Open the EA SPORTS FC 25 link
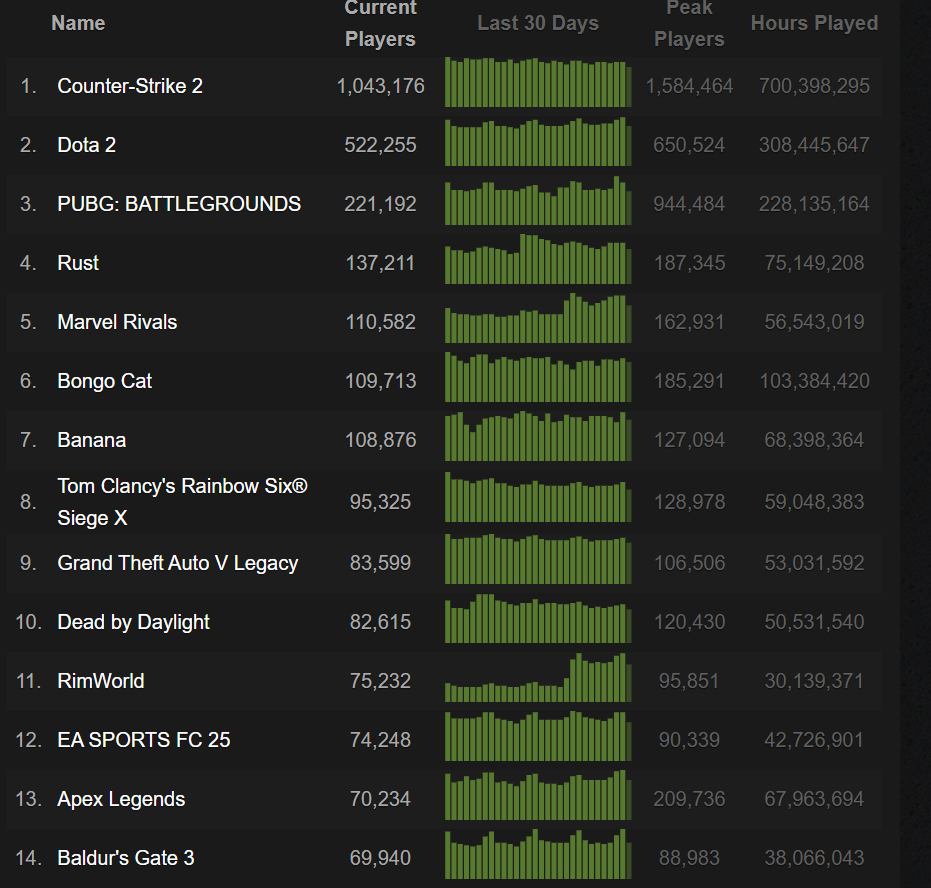Screen dimensions: 931x888 (144, 740)
